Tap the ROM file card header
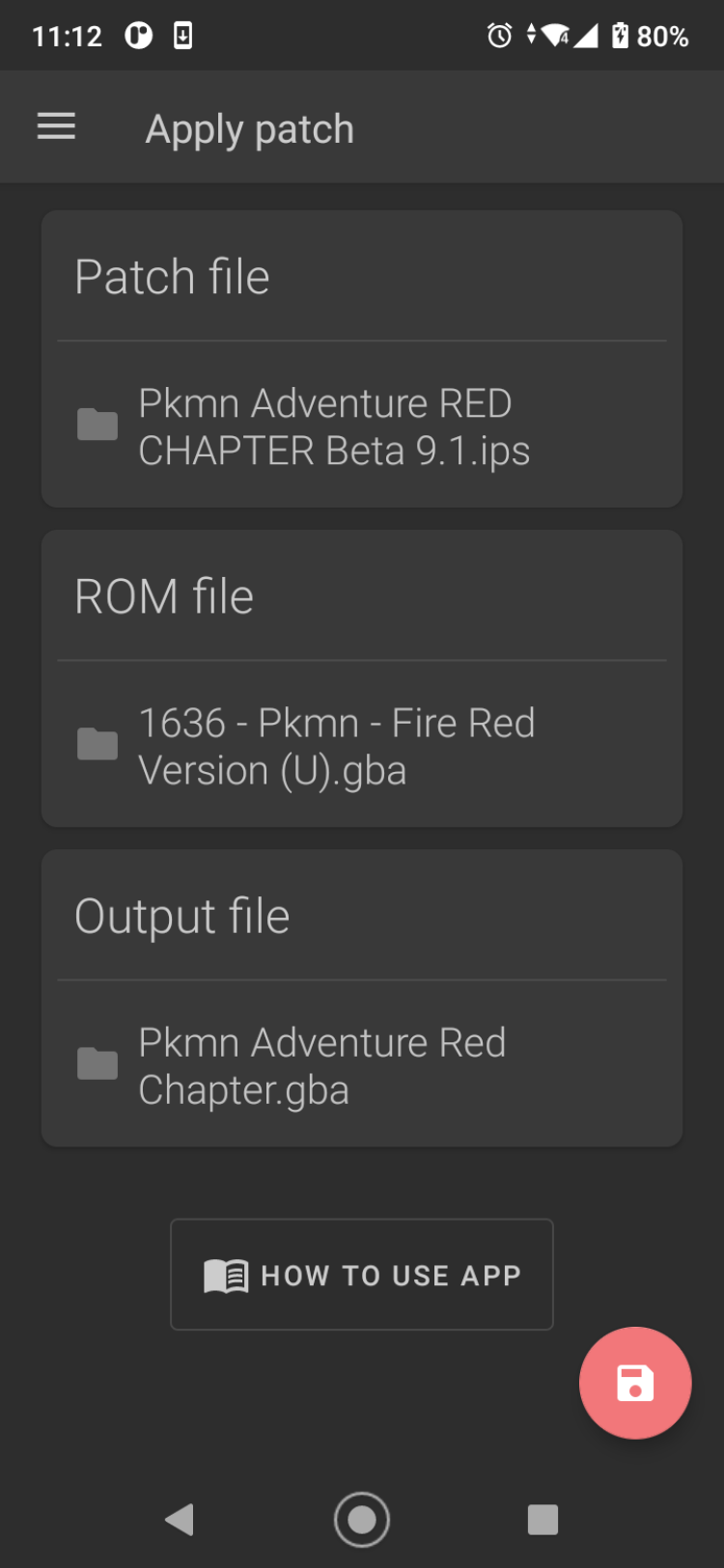This screenshot has height=1568, width=724. coord(164,596)
